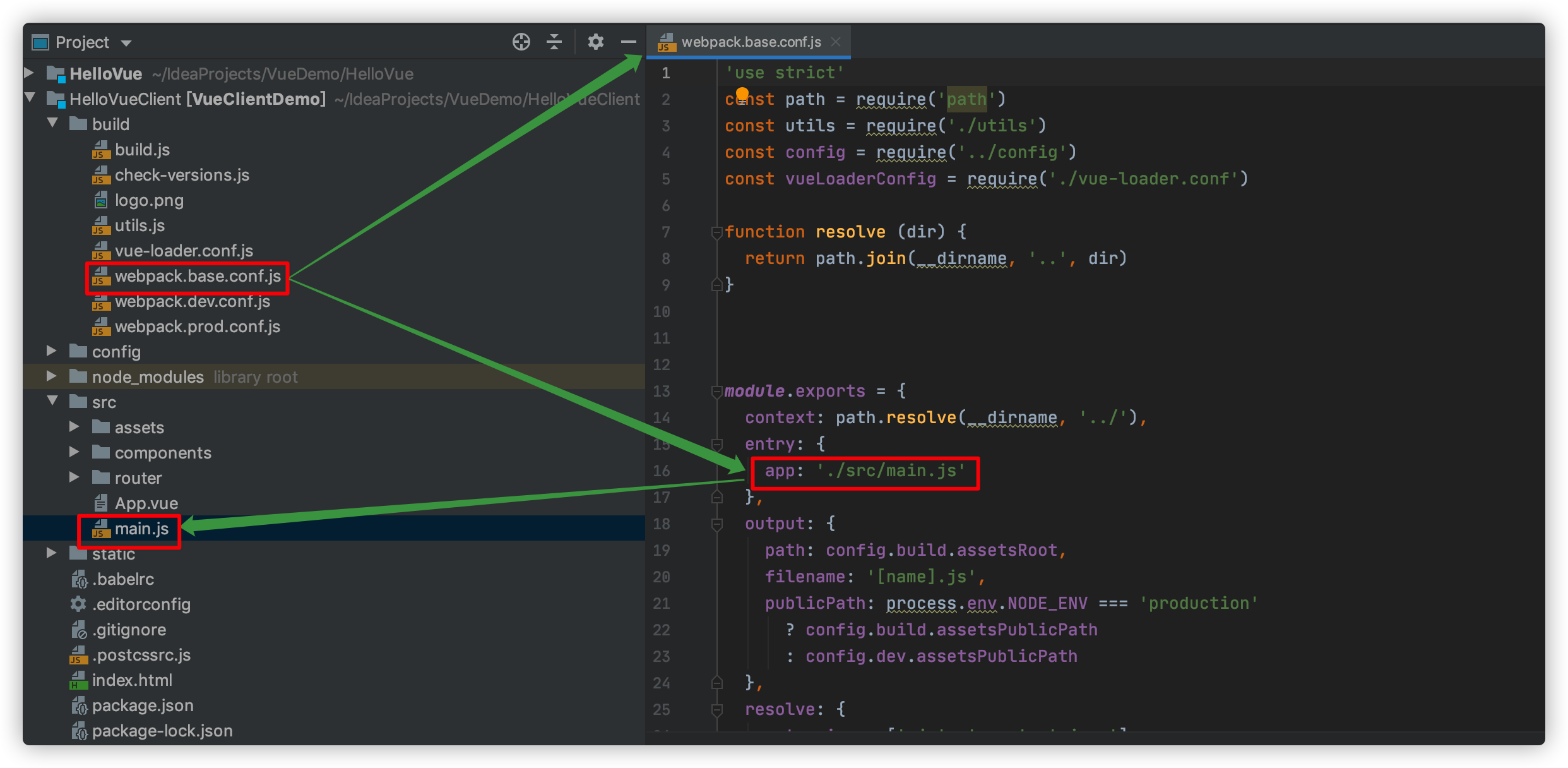Toggle fold marker on output block line 18
1568x768 pixels.
click(716, 524)
